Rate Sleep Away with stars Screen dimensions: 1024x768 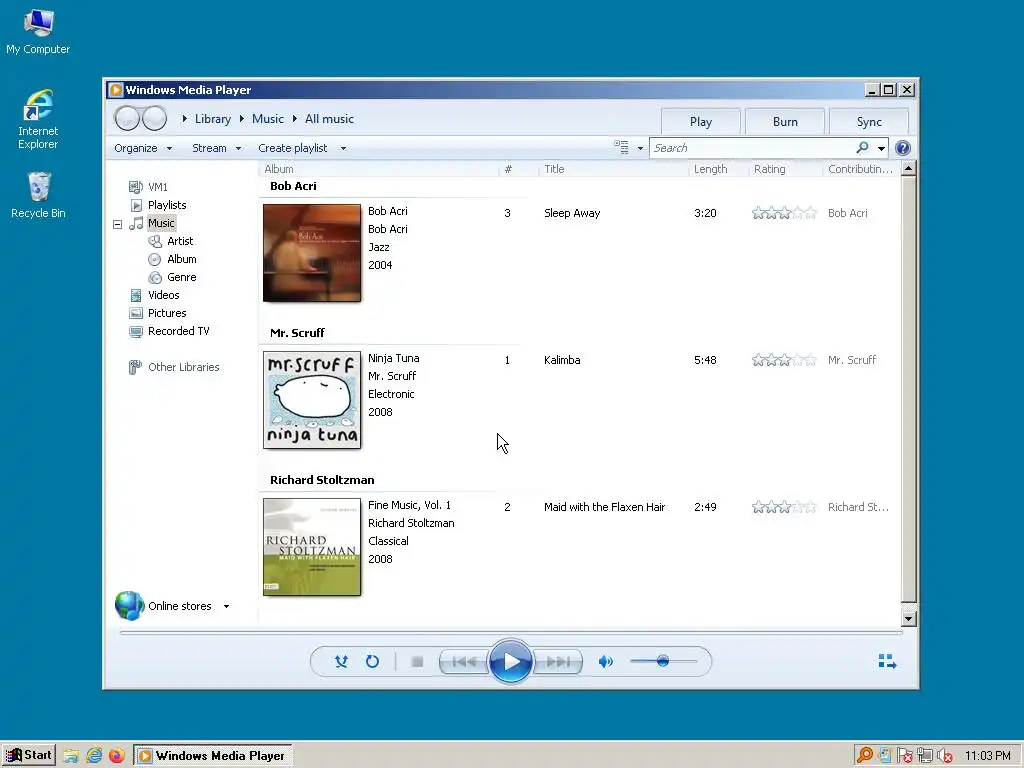tap(784, 213)
